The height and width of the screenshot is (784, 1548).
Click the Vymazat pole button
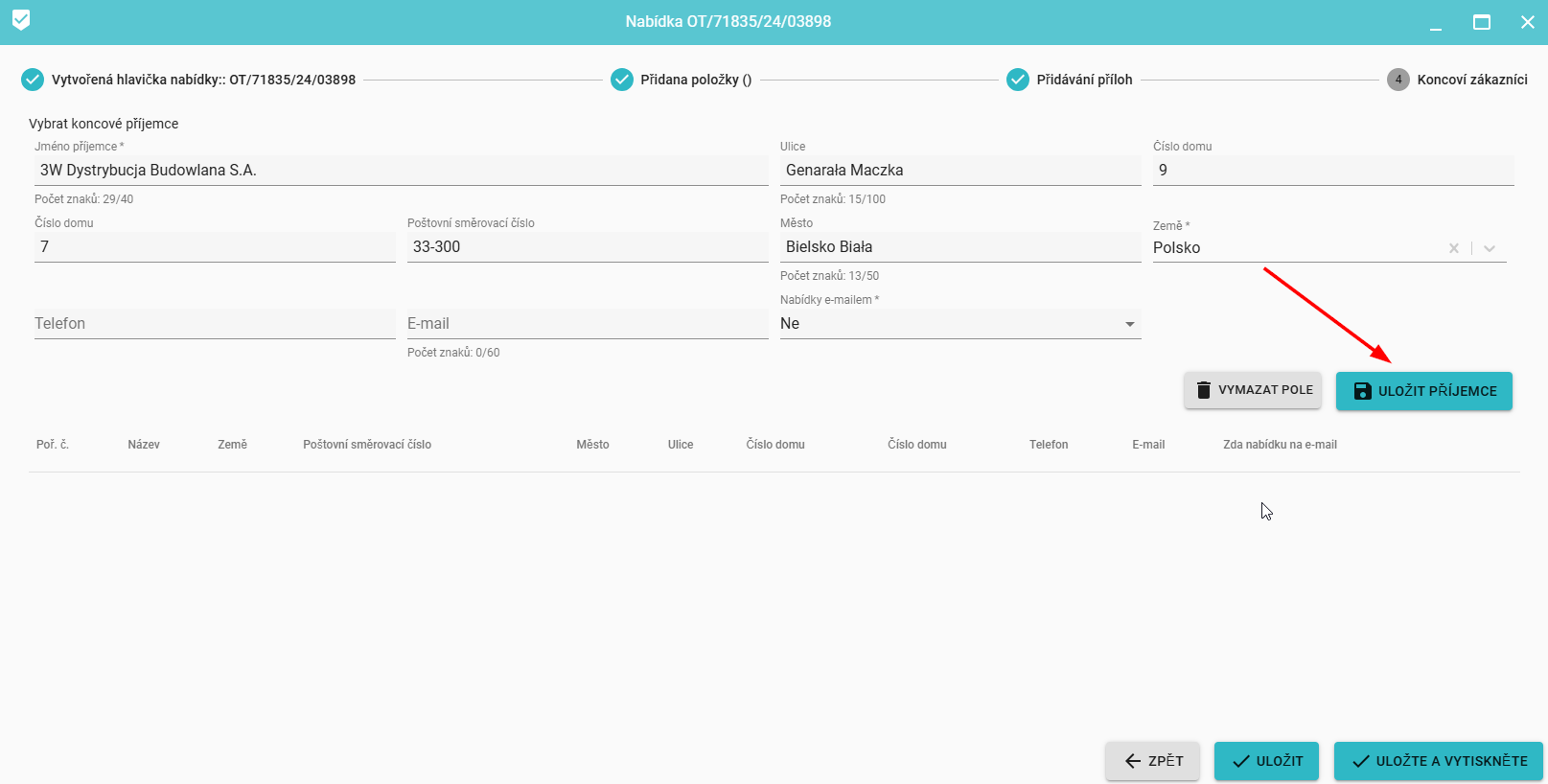click(x=1253, y=390)
